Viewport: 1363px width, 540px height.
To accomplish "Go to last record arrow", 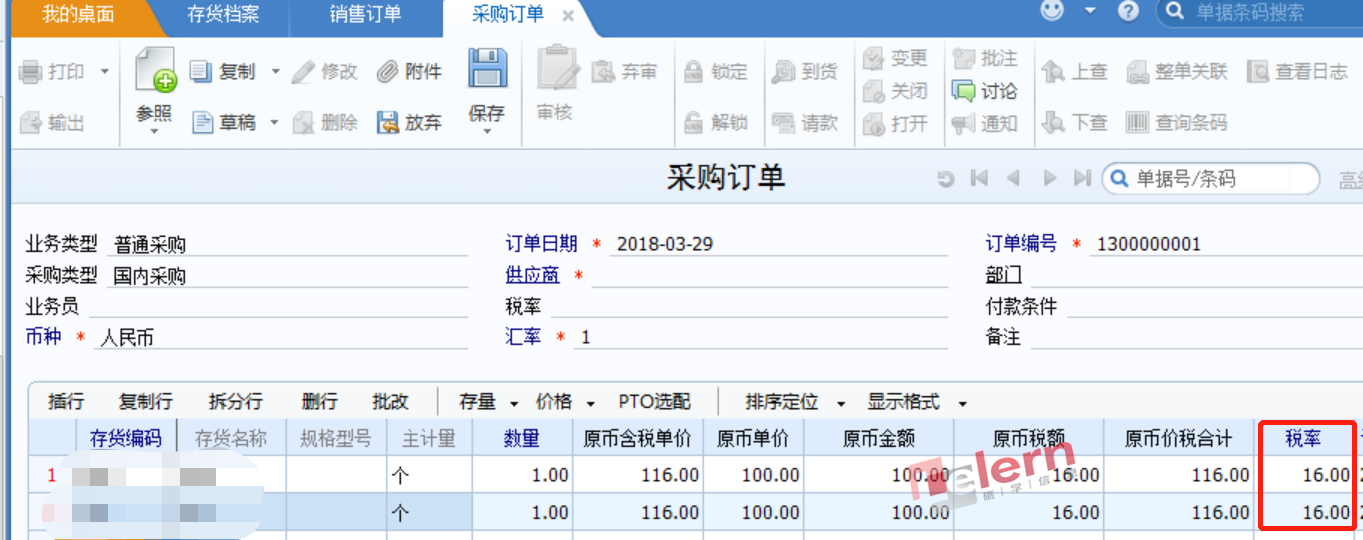I will pyautogui.click(x=1082, y=179).
